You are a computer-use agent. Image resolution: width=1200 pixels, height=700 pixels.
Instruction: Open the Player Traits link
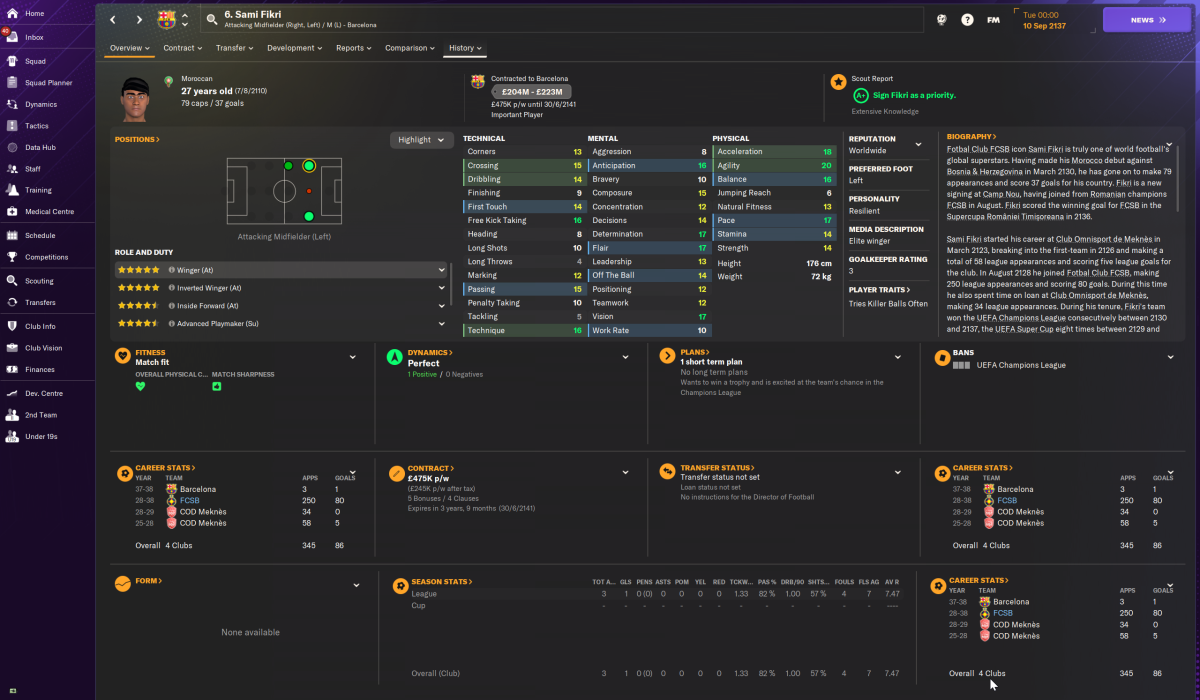[x=880, y=290]
